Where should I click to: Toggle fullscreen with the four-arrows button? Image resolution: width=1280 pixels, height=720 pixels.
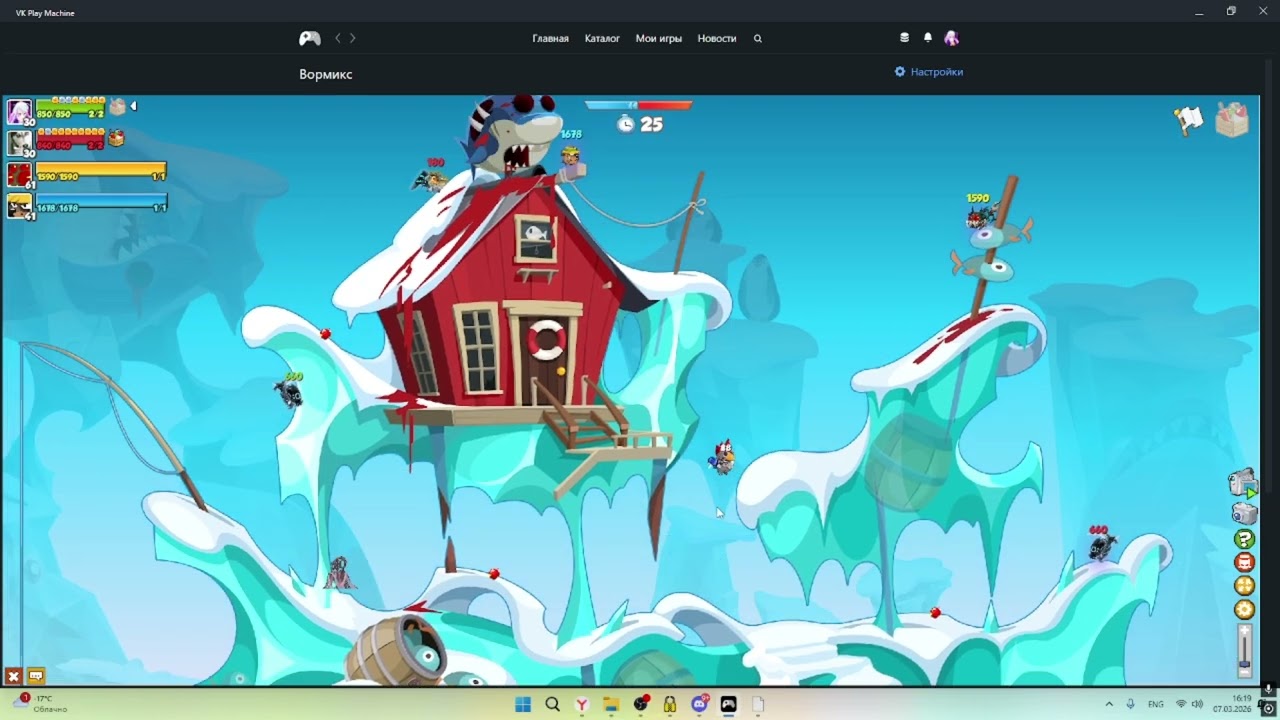(1244, 586)
